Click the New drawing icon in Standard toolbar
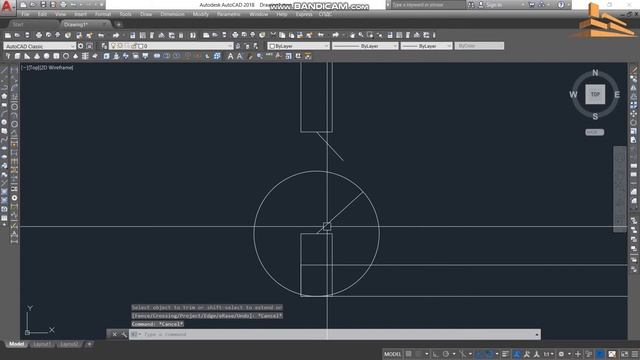The height and width of the screenshot is (360, 640). [x=8, y=36]
